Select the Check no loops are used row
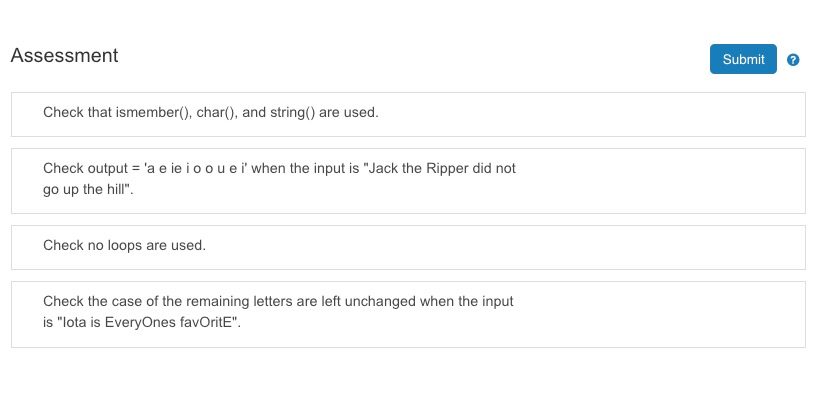This screenshot has width=816, height=419. (x=409, y=248)
